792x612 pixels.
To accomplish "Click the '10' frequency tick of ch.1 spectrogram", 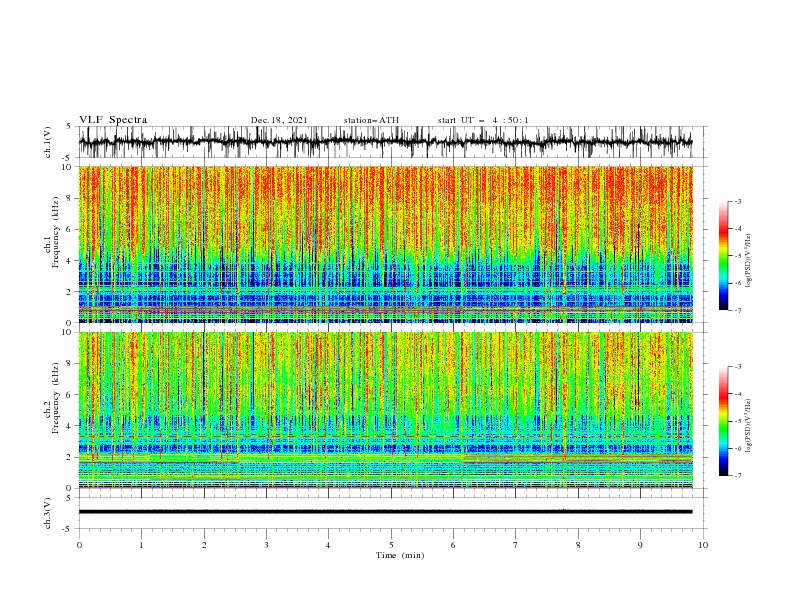I will 67,167.
